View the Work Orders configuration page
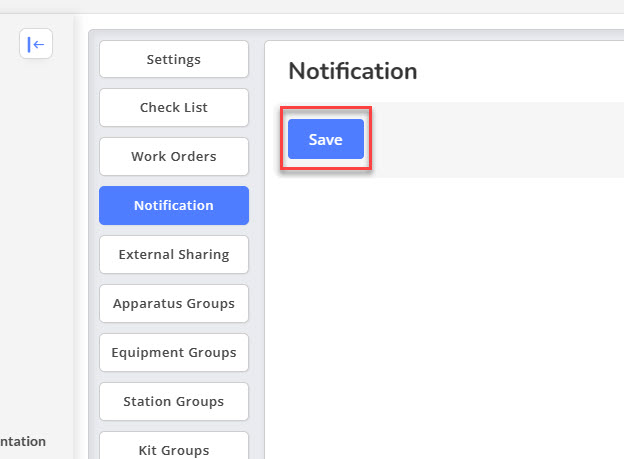The width and height of the screenshot is (624, 459). click(174, 156)
